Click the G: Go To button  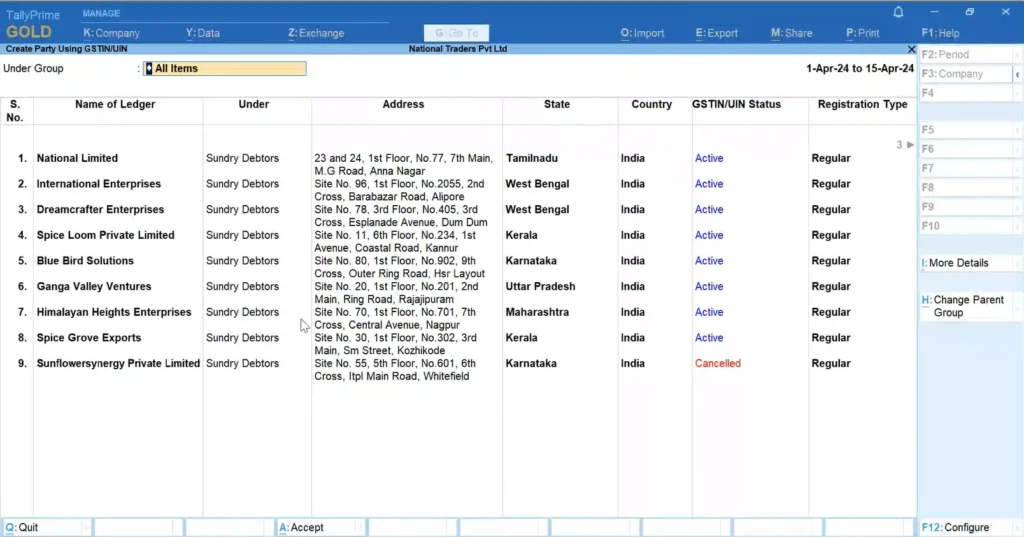456,33
